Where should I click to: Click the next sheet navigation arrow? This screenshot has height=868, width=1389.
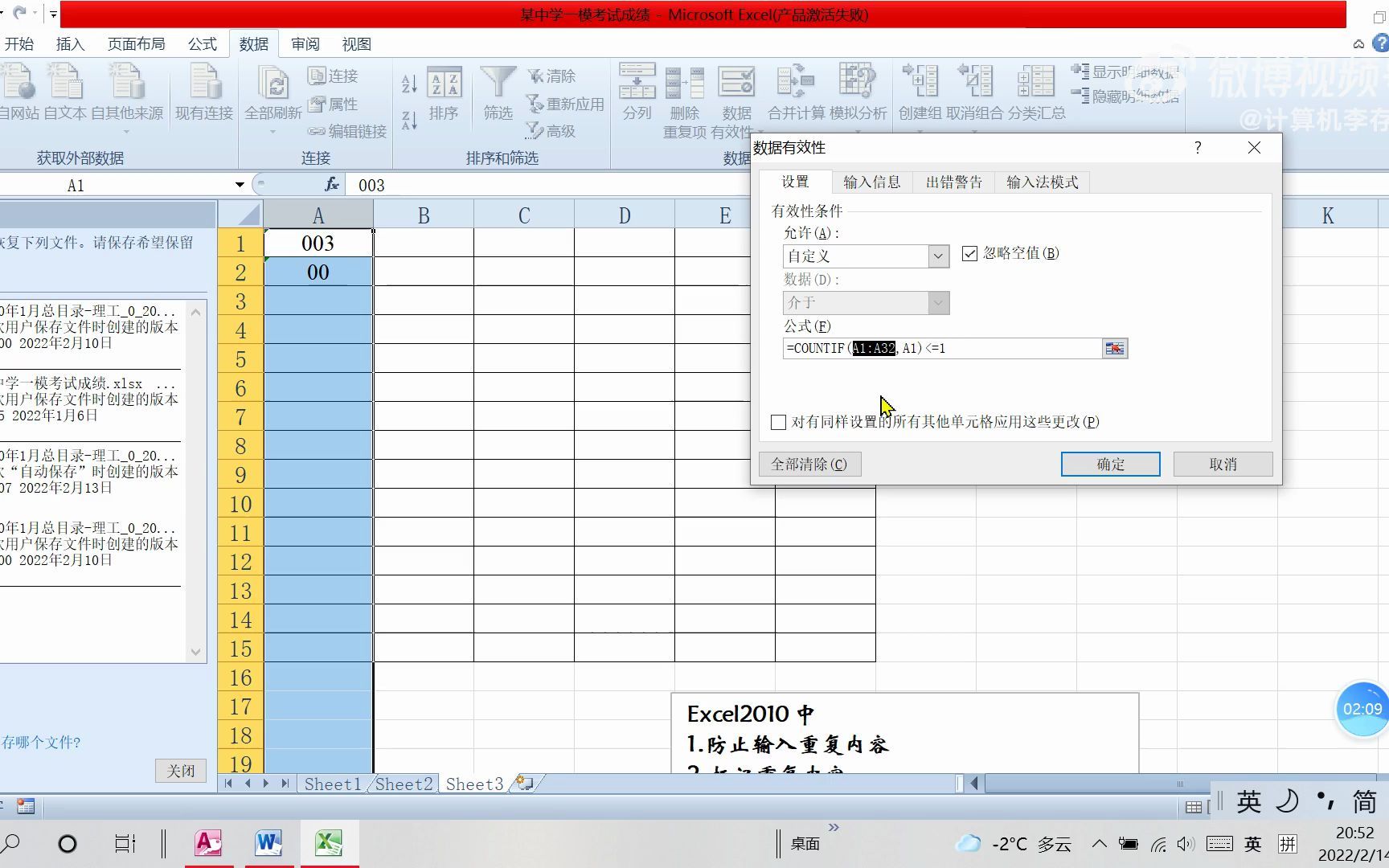click(x=266, y=783)
